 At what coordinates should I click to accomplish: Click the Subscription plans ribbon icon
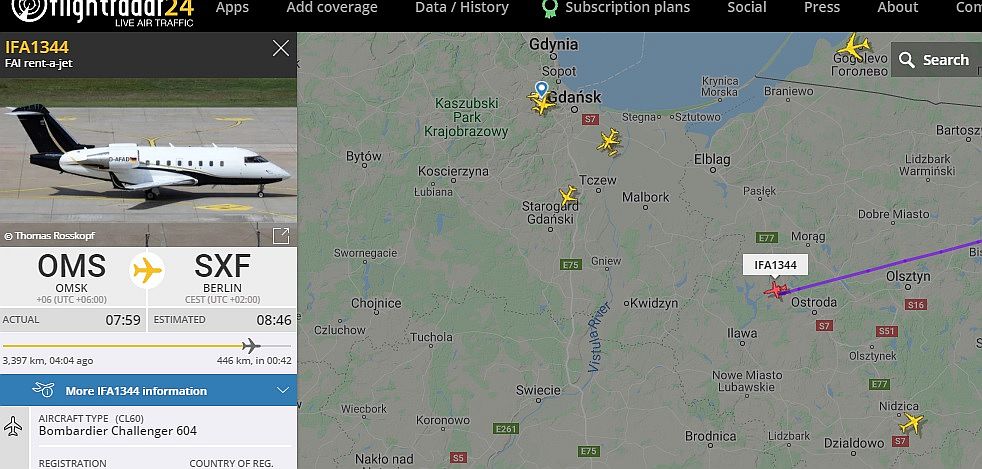click(x=550, y=8)
